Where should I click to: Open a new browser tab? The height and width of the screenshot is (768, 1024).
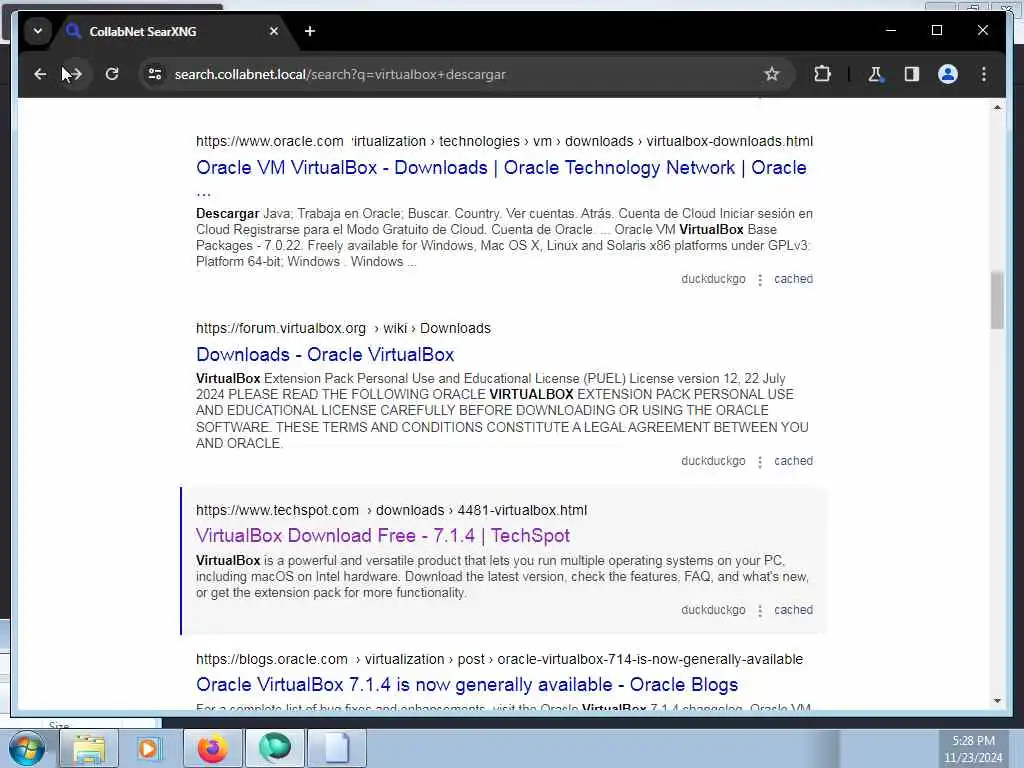tap(310, 31)
